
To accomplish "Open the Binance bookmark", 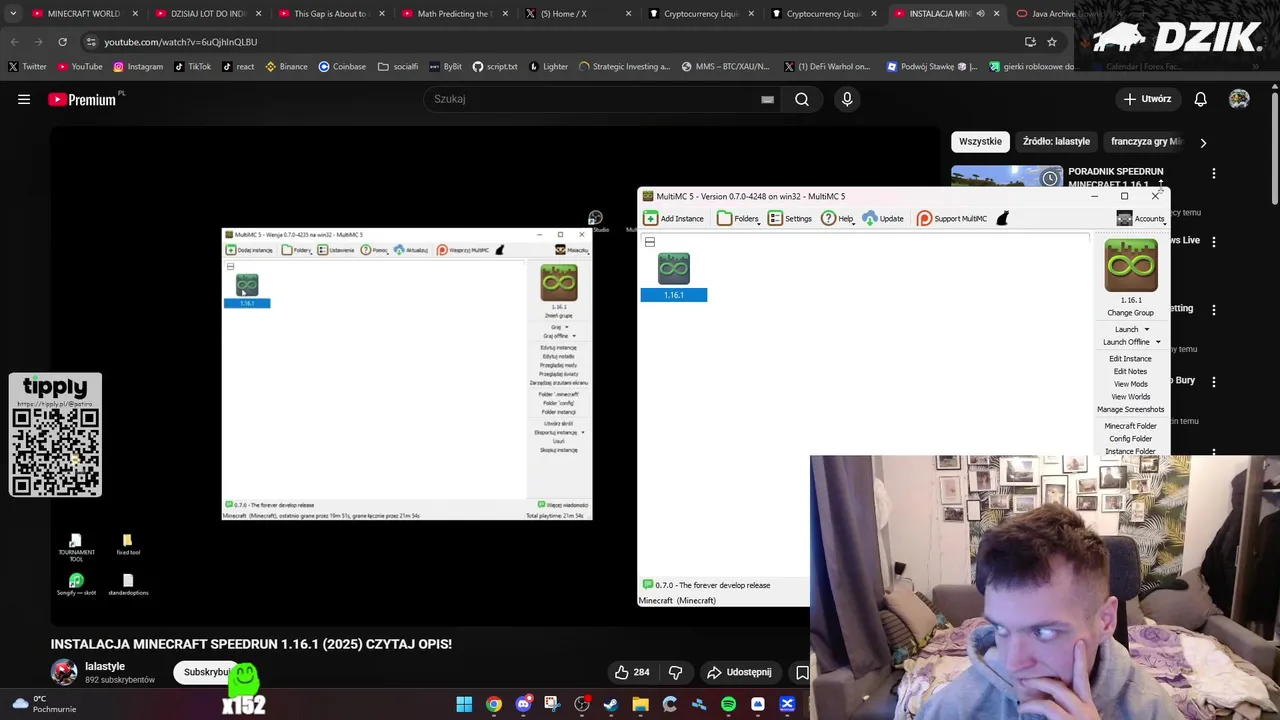I will [286, 67].
